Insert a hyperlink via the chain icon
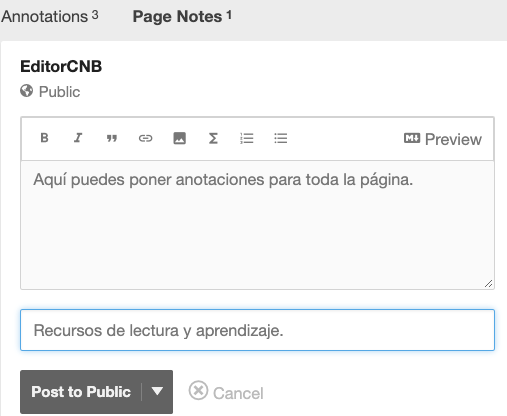 click(x=145, y=138)
